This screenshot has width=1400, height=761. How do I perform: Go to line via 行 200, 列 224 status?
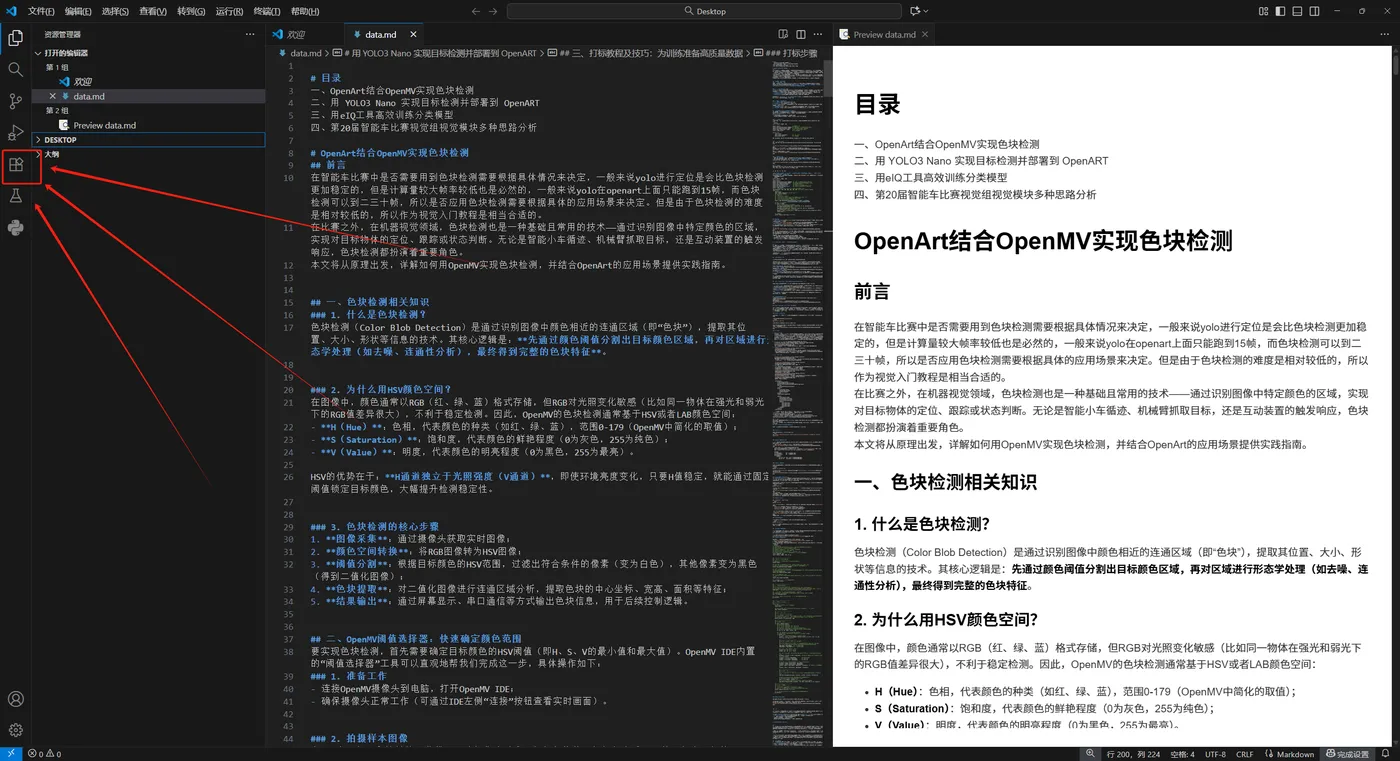(x=1134, y=753)
